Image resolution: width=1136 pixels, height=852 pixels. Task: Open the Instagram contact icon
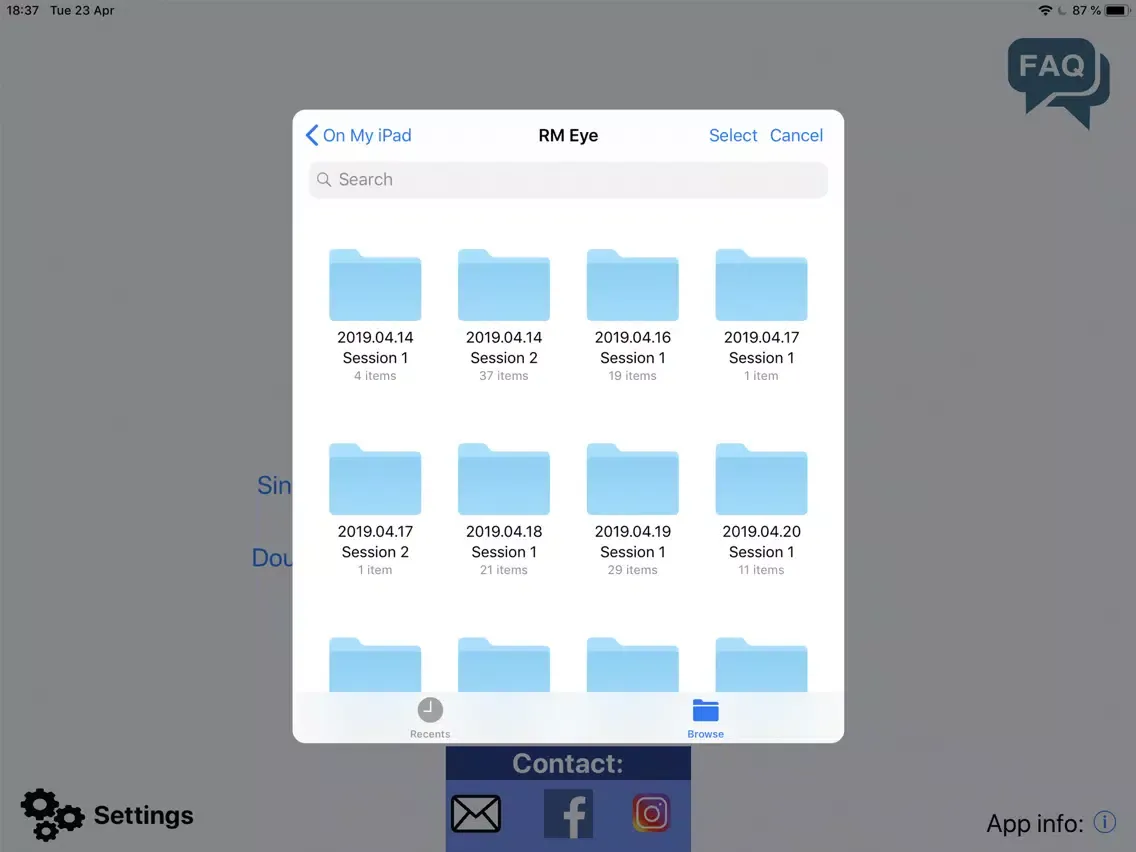tap(651, 813)
